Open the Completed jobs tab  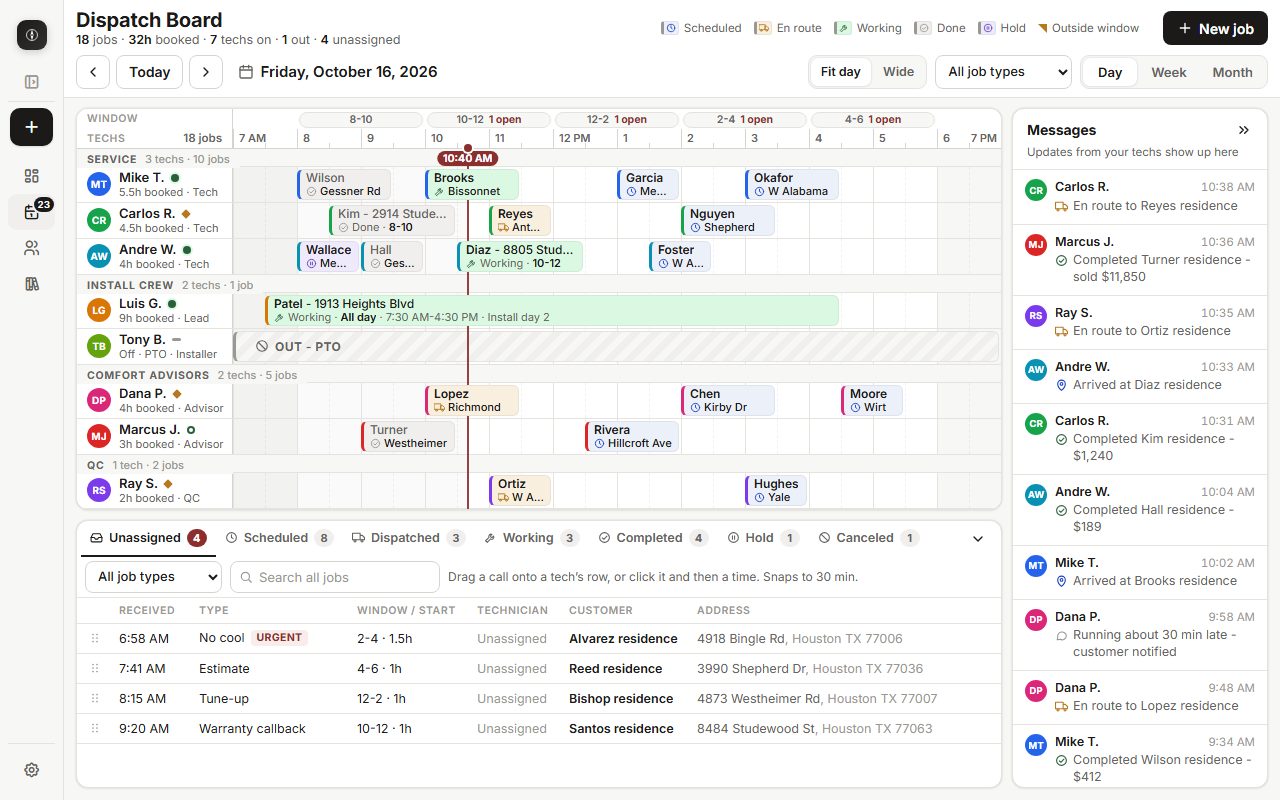653,538
